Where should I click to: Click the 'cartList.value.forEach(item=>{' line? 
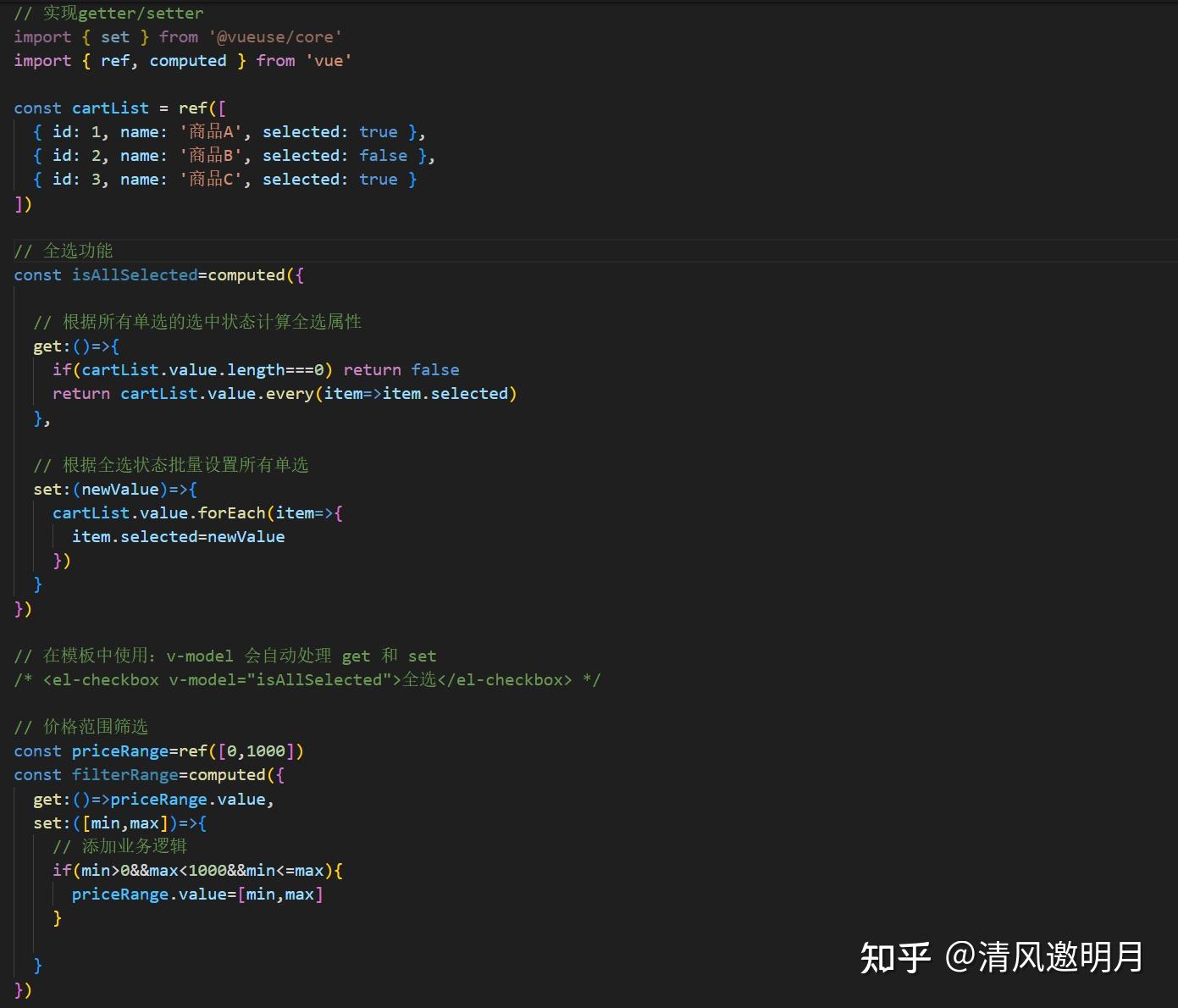pos(197,512)
